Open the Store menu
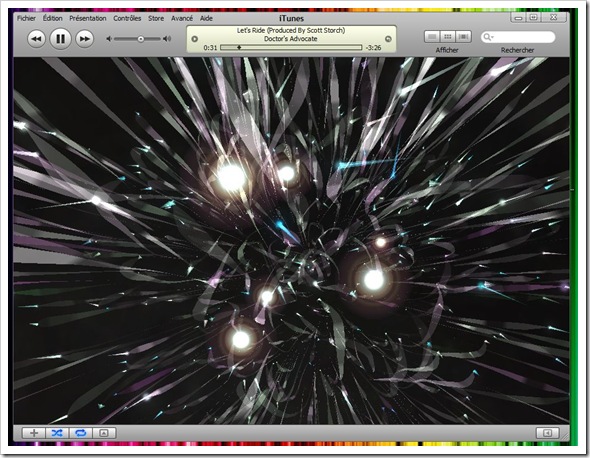This screenshot has height=458, width=590. (156, 18)
